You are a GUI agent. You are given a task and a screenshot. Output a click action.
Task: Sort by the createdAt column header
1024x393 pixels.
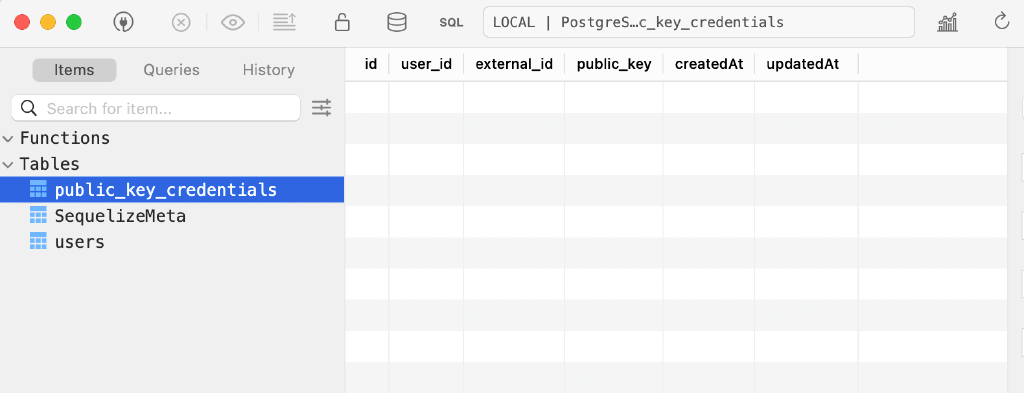[709, 64]
